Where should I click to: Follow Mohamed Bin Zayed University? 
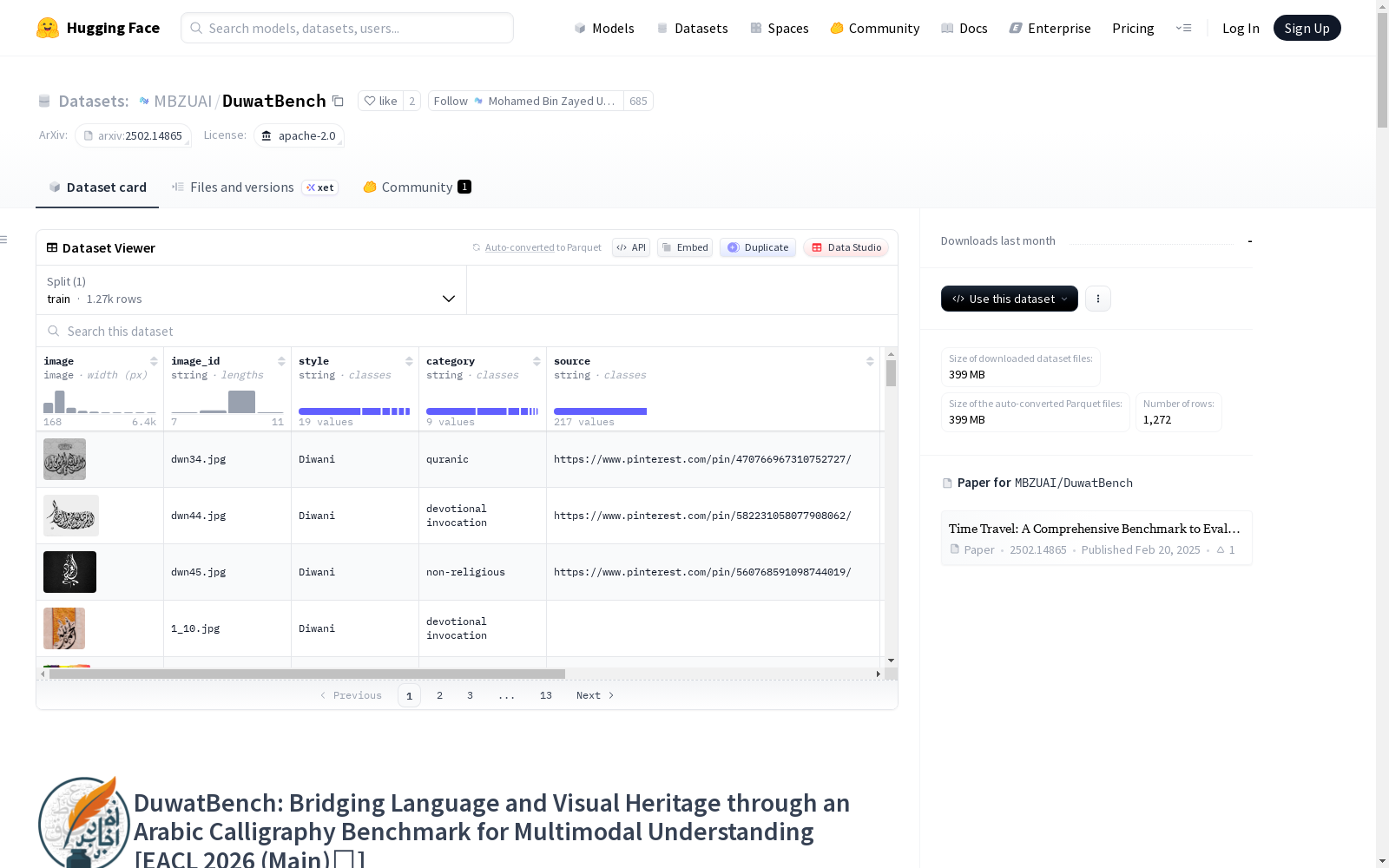525,101
